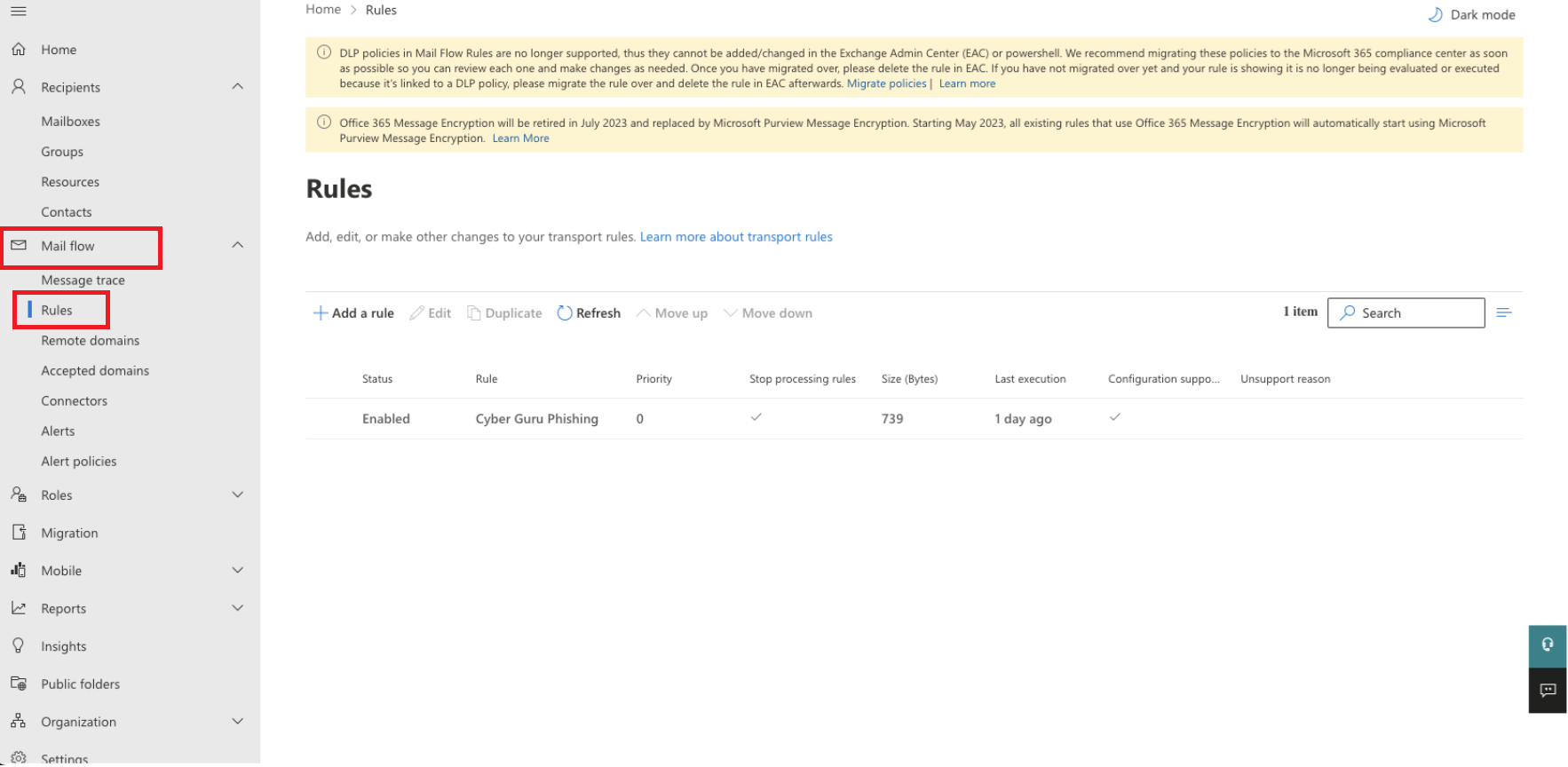Click the pencil Edit icon
The height and width of the screenshot is (767, 1568).
[416, 313]
